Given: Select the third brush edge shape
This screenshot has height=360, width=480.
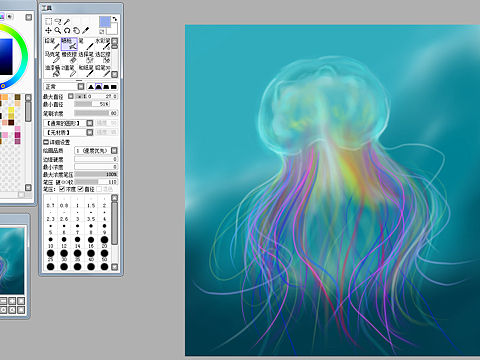Looking at the screenshot, I should 106,87.
